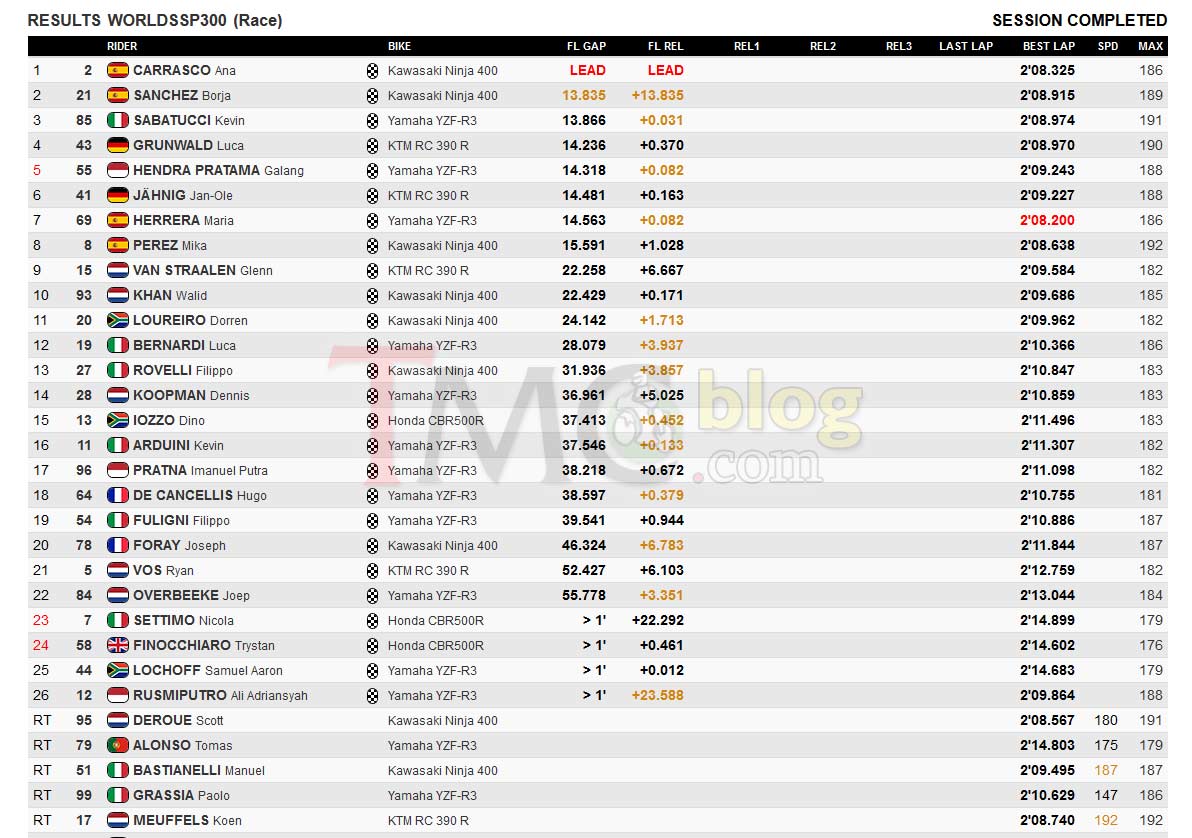Screen dimensions: 1192x838
Task: Click the chequered flag icon in PEREZ Mika row
Action: [372, 246]
